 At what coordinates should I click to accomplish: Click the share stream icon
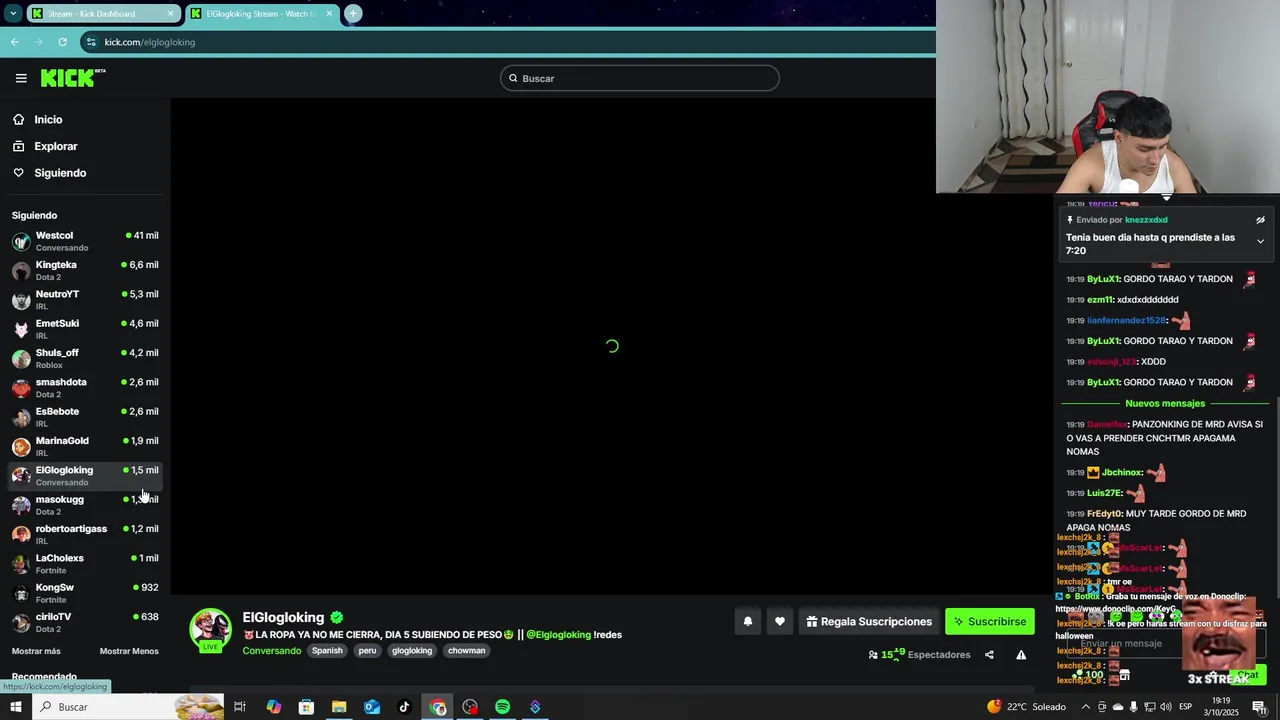point(989,655)
